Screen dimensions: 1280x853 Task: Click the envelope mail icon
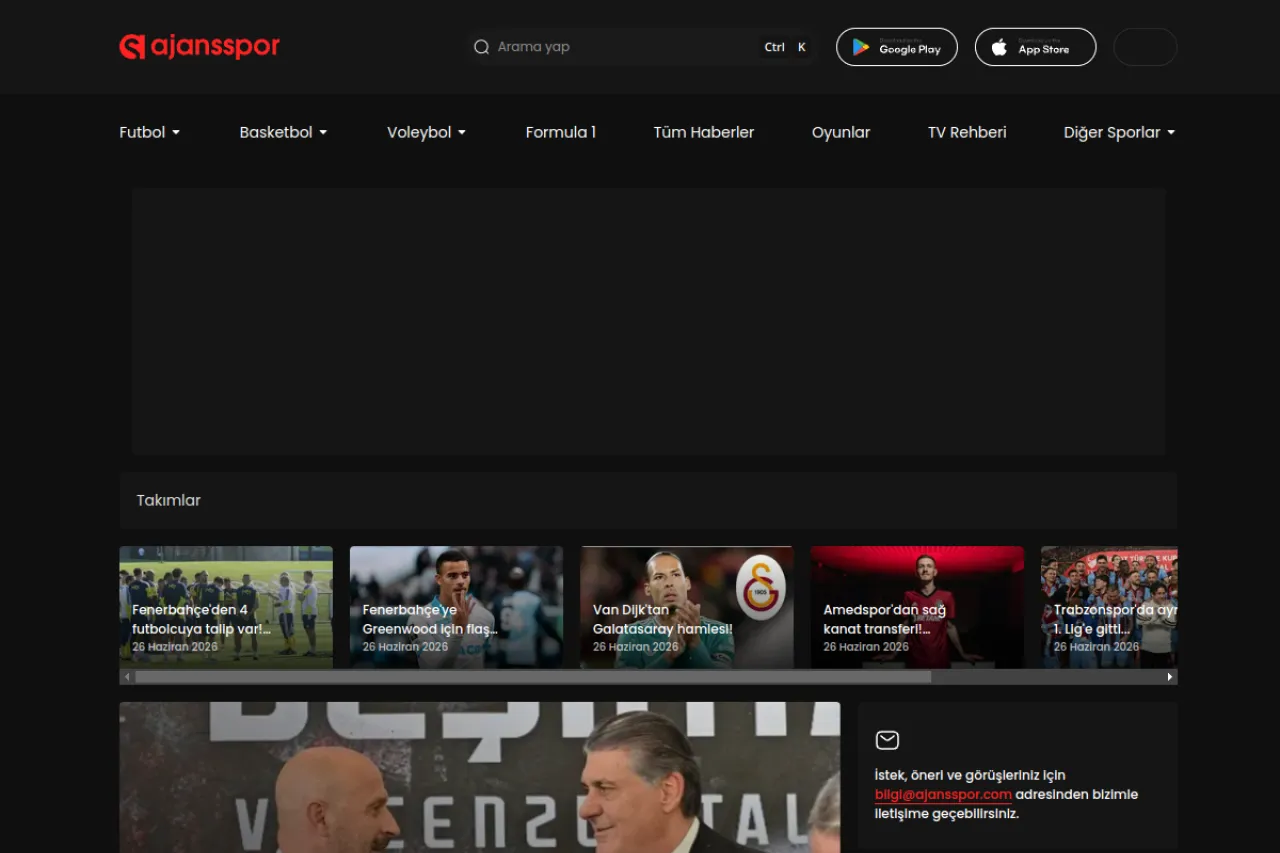[x=887, y=740]
